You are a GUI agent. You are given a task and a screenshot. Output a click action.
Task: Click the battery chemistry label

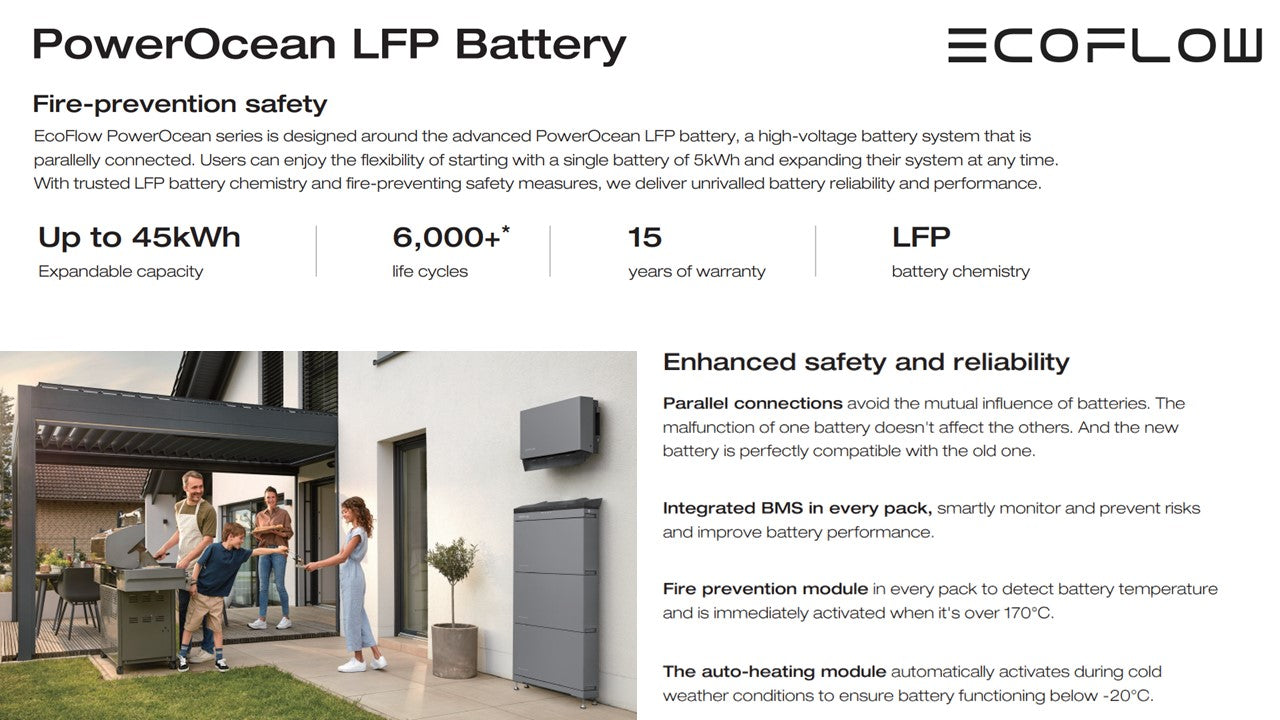[x=960, y=271]
